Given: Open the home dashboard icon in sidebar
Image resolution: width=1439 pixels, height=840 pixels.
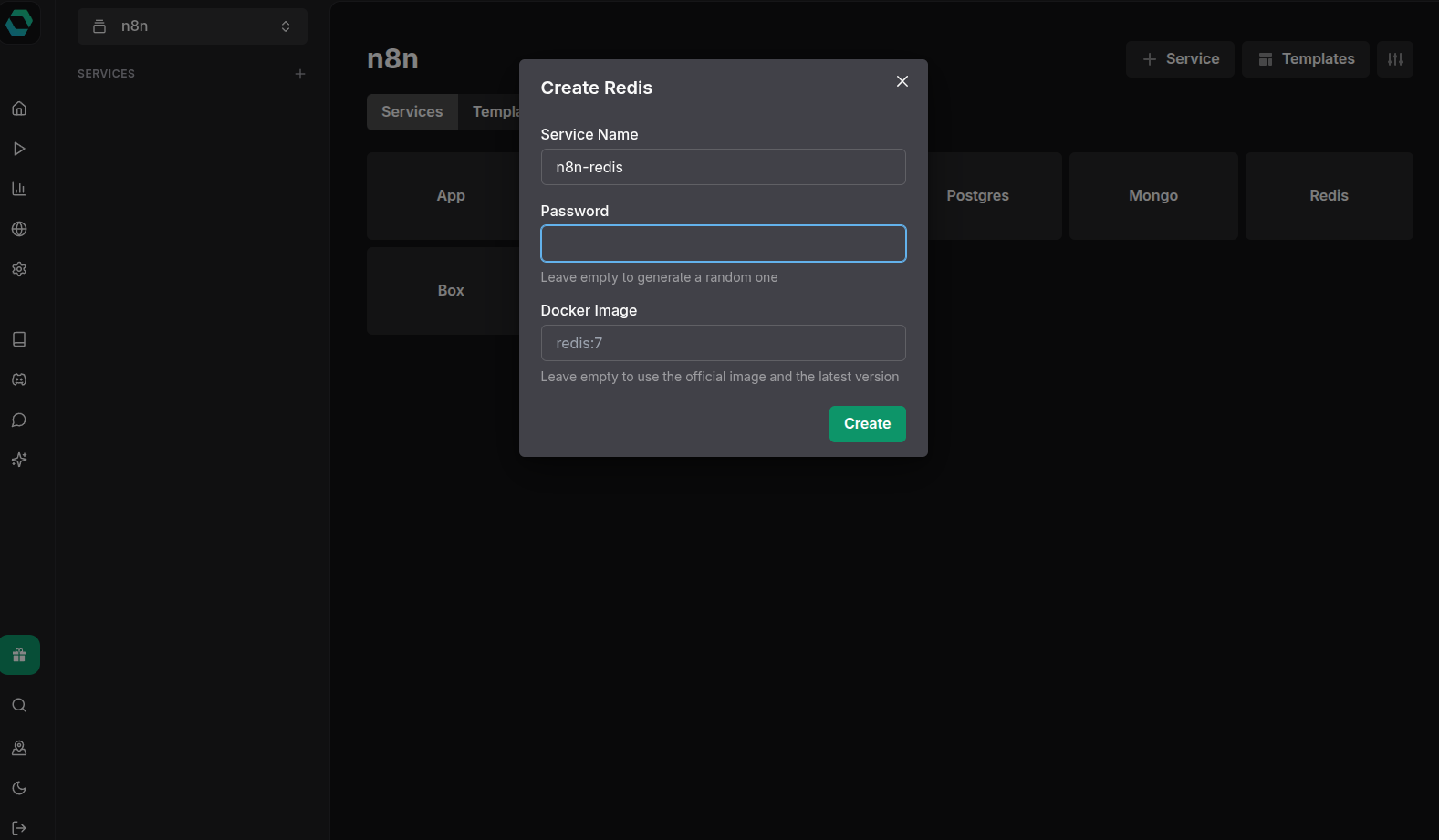Looking at the screenshot, I should 19,109.
